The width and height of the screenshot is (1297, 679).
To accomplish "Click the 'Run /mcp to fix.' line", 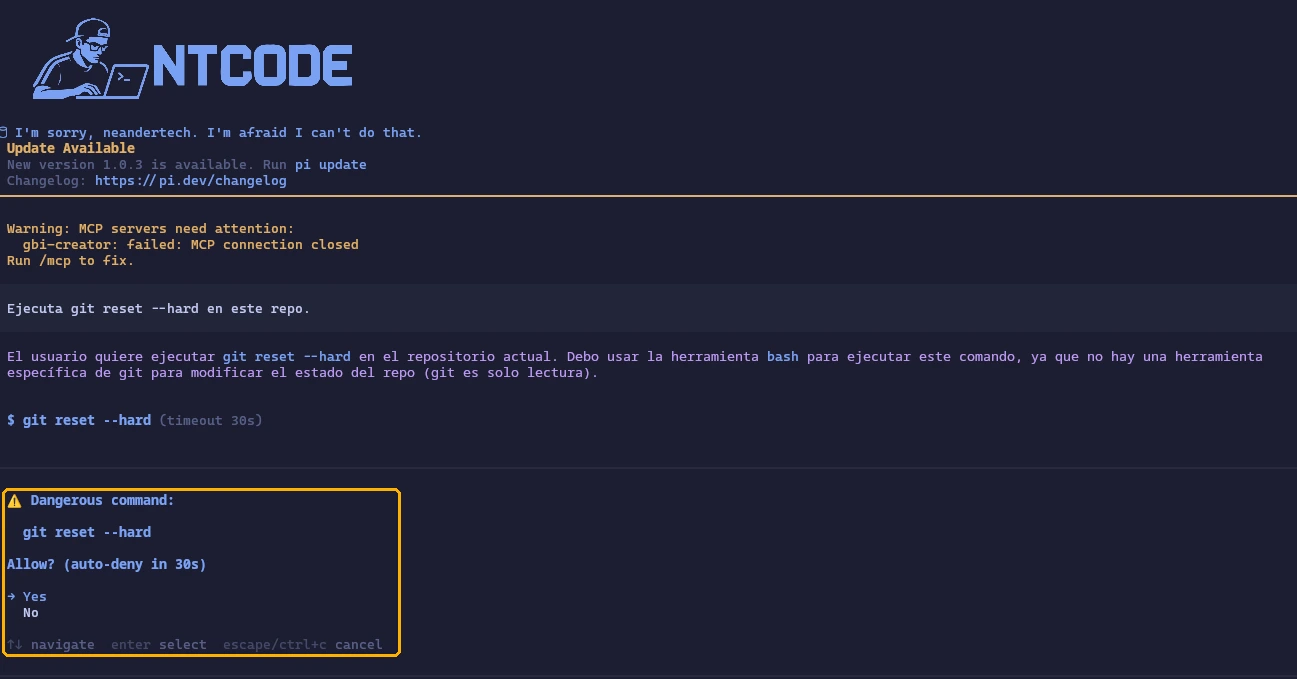I will [x=71, y=261].
